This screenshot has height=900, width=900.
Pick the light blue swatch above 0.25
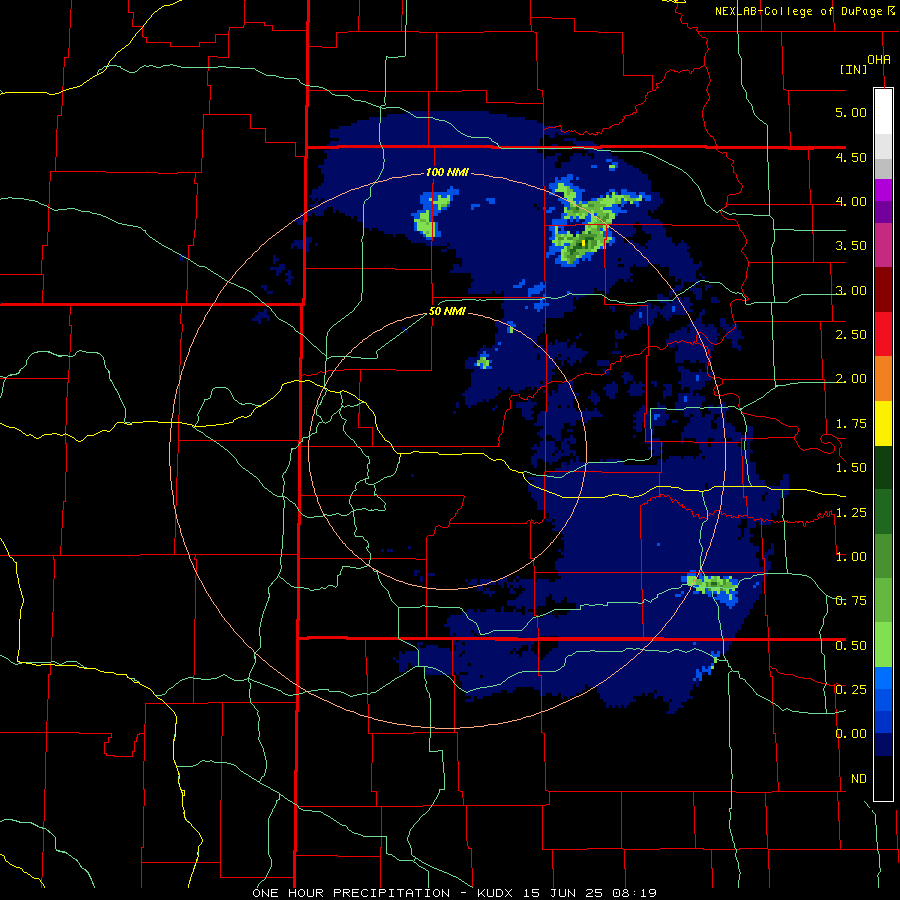pos(883,678)
